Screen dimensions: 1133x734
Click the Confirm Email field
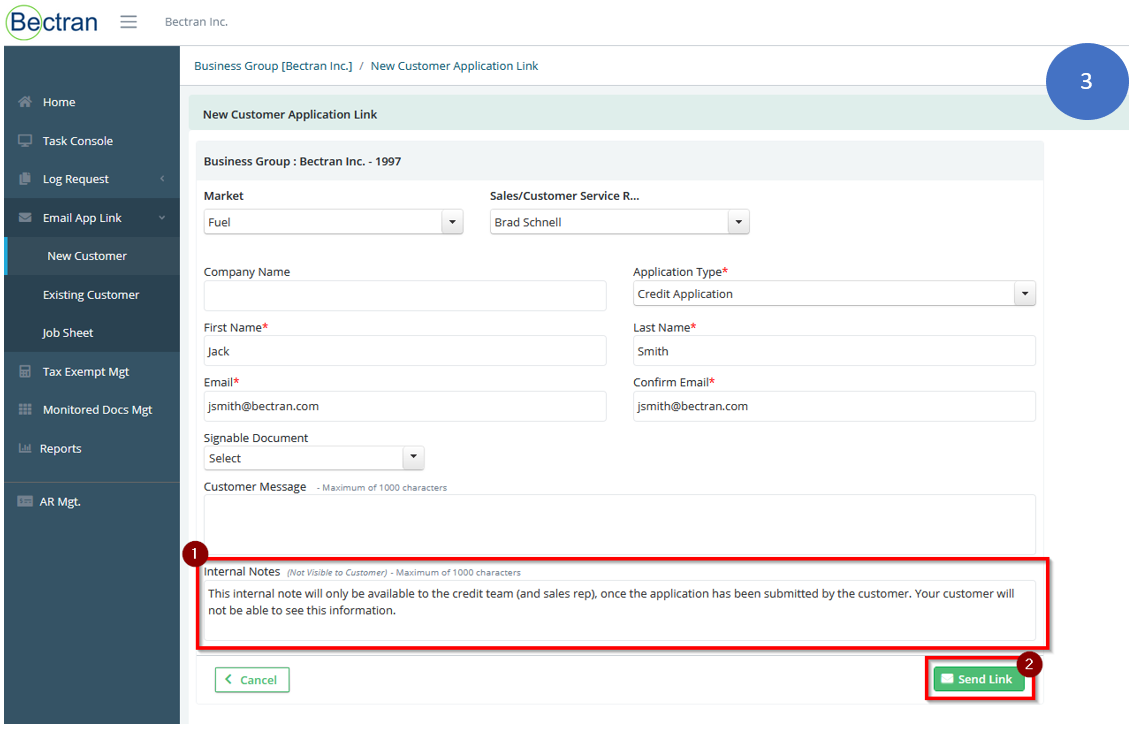(834, 406)
